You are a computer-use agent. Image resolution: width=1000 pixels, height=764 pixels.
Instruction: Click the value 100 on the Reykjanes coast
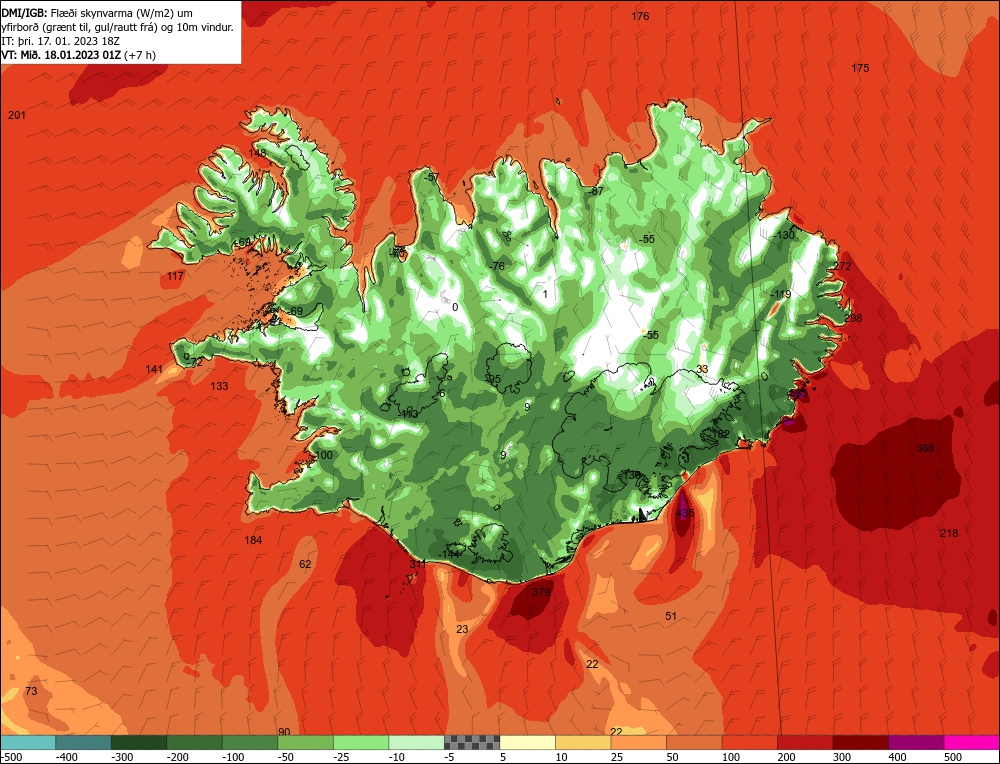coord(324,455)
